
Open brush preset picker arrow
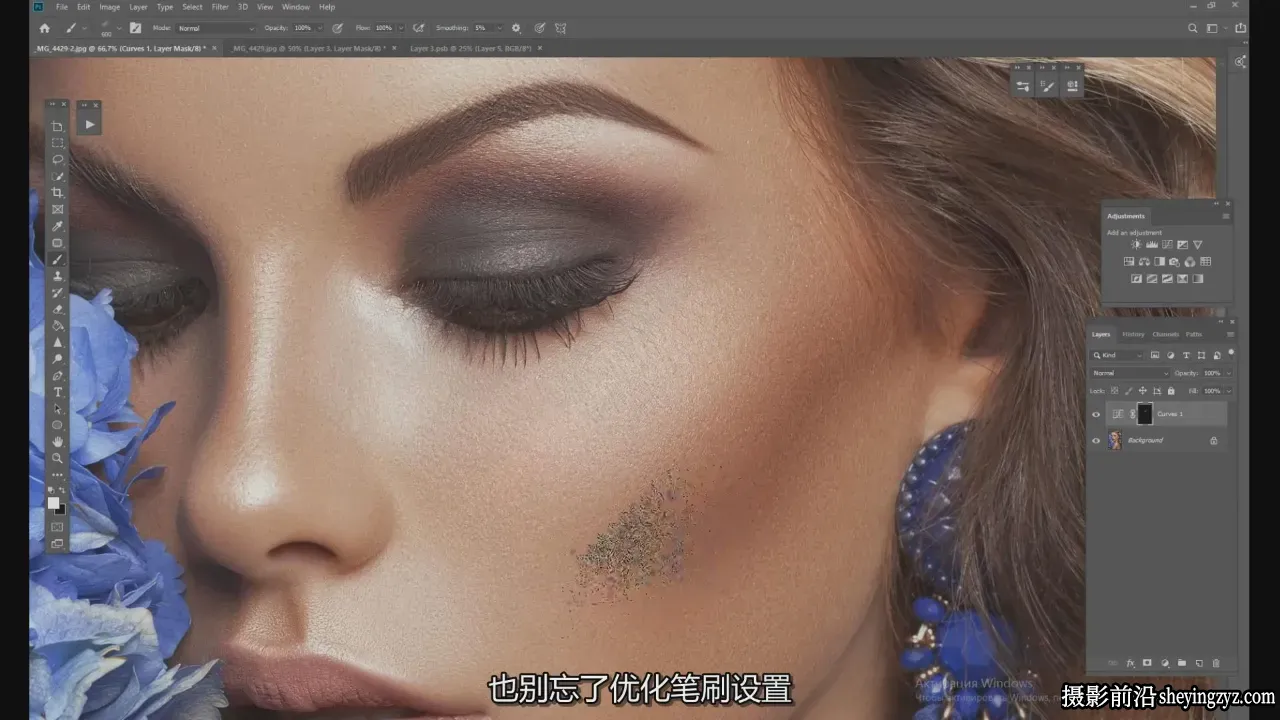119,28
